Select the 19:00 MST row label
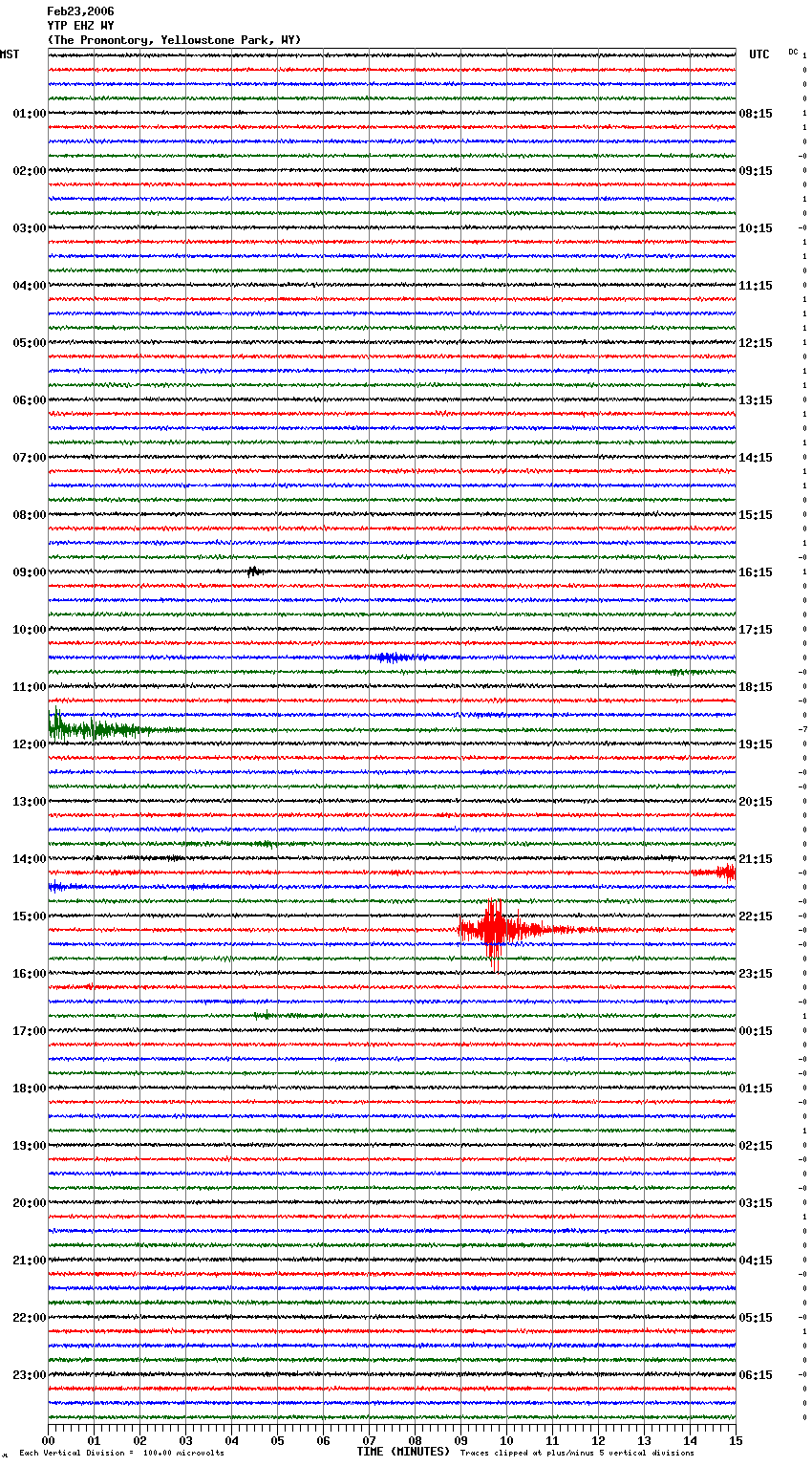Screen dimensions: 812x1466 click(x=29, y=1146)
